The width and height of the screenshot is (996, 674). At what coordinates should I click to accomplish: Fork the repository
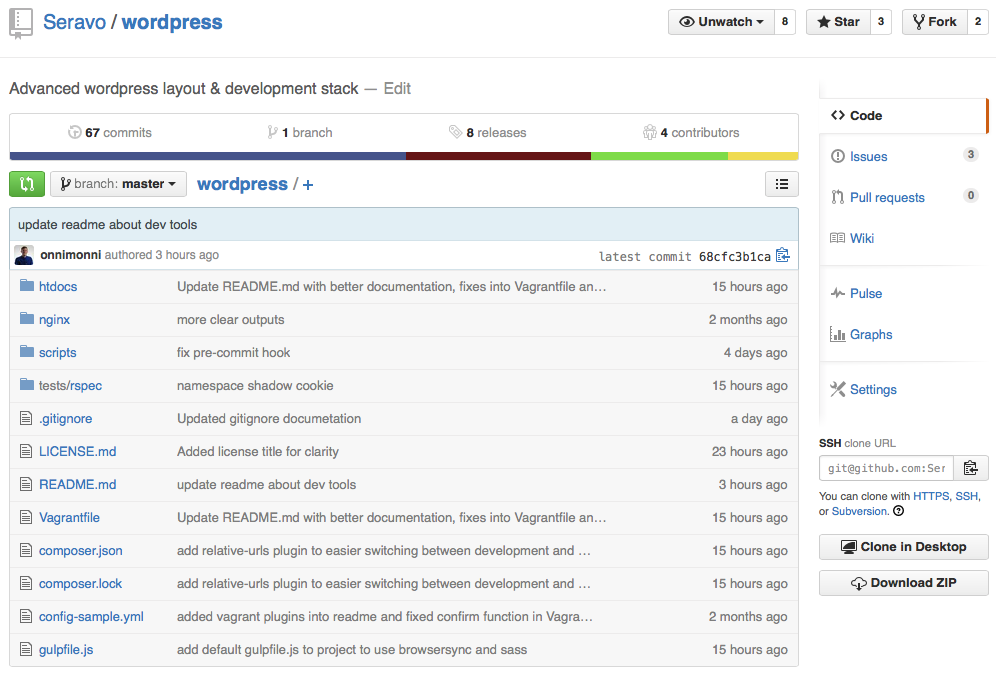point(934,22)
